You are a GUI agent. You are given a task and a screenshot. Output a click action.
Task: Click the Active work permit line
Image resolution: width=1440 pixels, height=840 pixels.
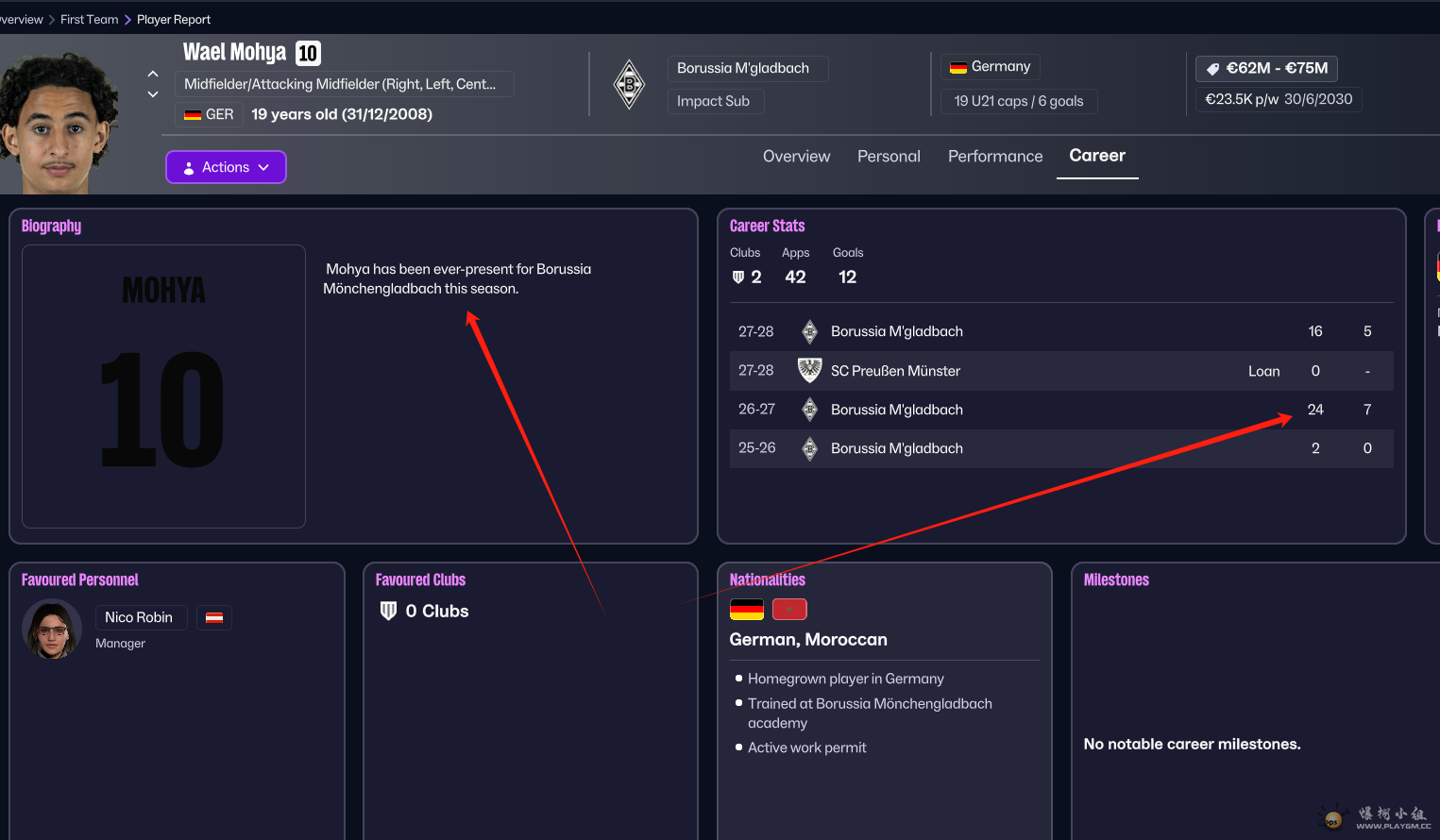point(806,748)
